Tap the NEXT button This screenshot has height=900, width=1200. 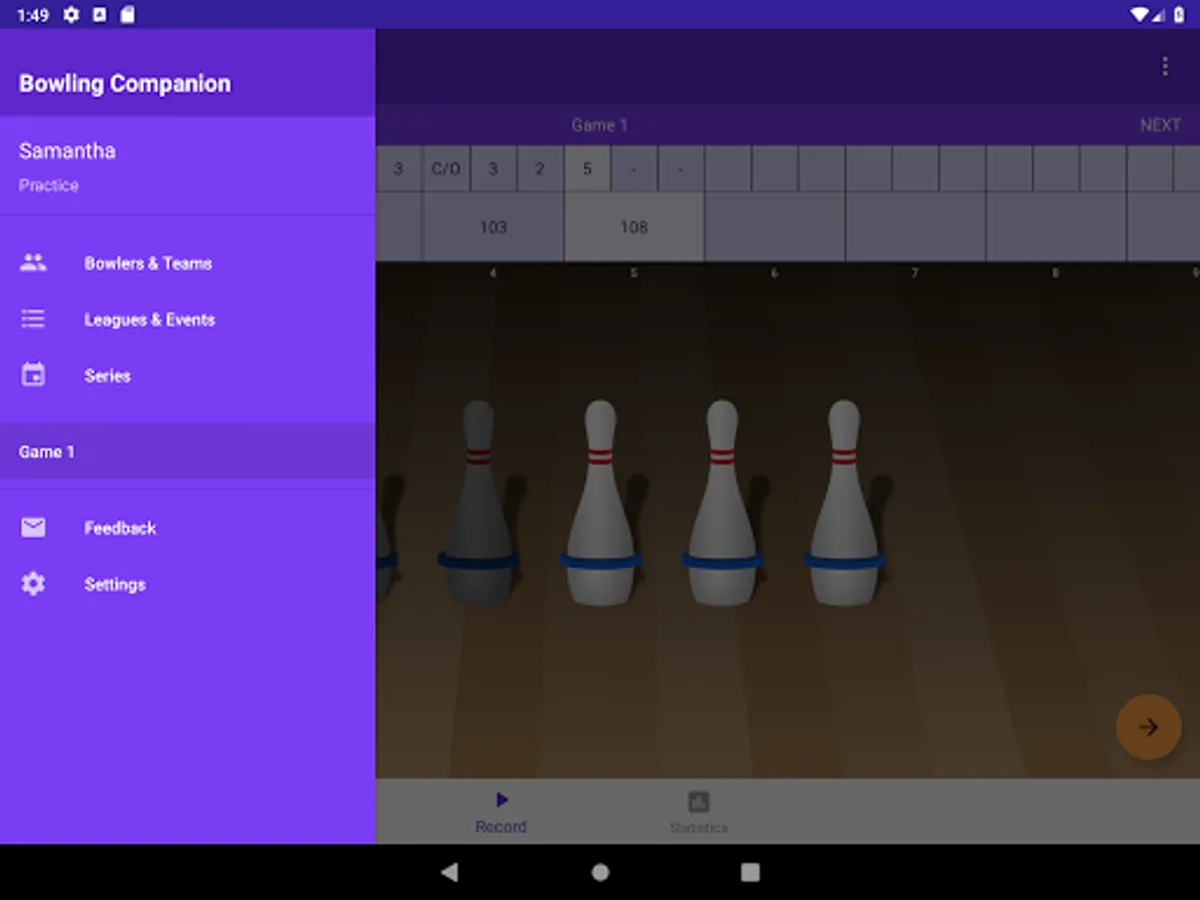click(1160, 125)
